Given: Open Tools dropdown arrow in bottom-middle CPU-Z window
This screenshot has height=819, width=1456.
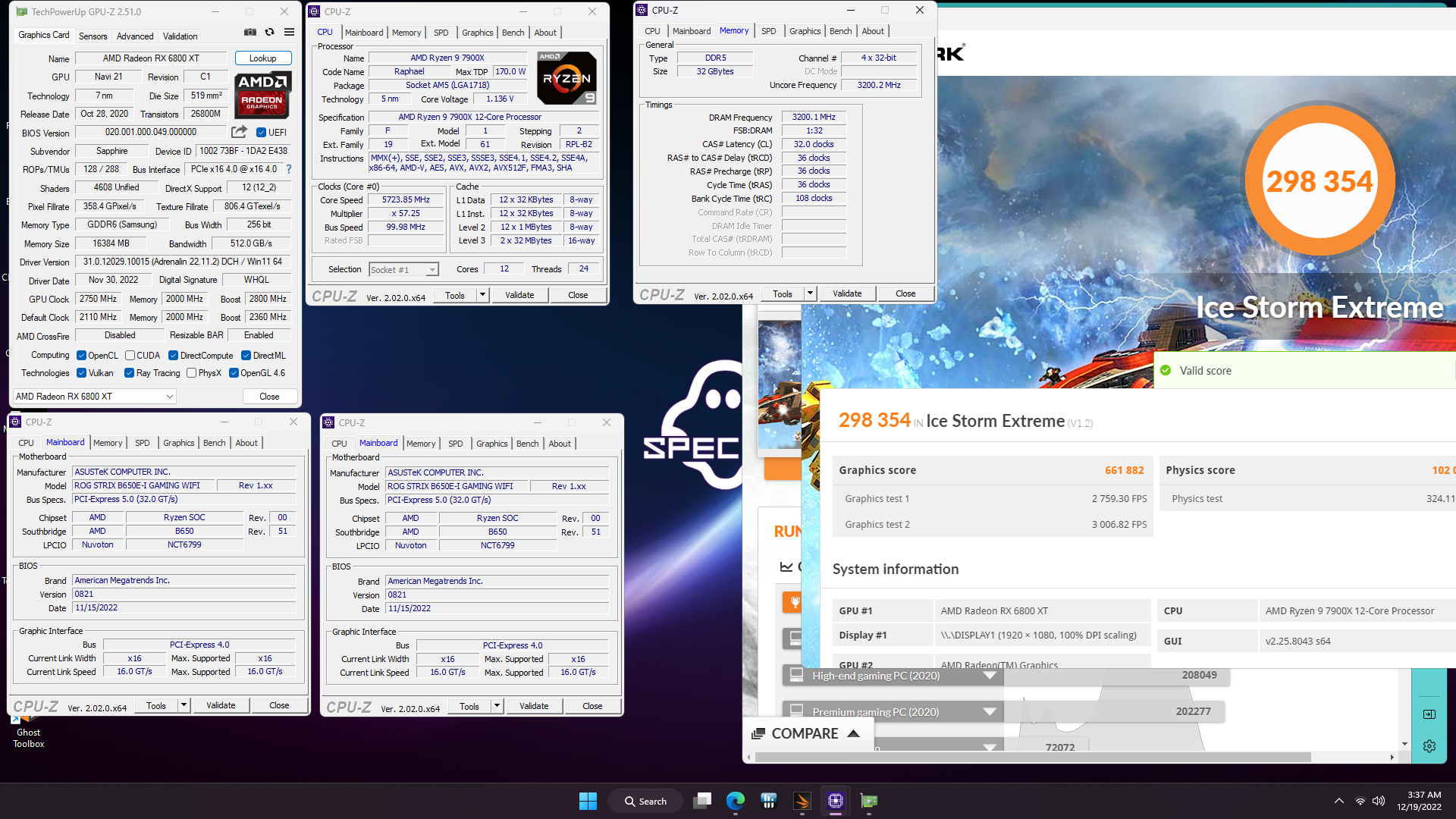Looking at the screenshot, I should 497,706.
